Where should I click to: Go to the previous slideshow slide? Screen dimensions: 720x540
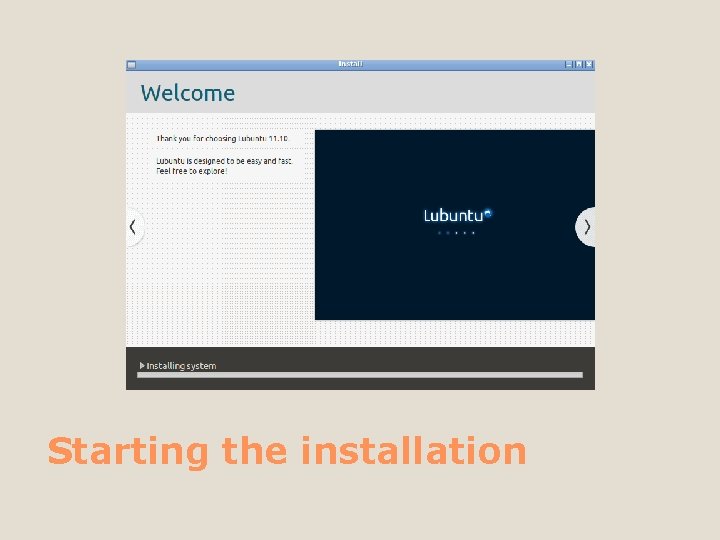134,227
